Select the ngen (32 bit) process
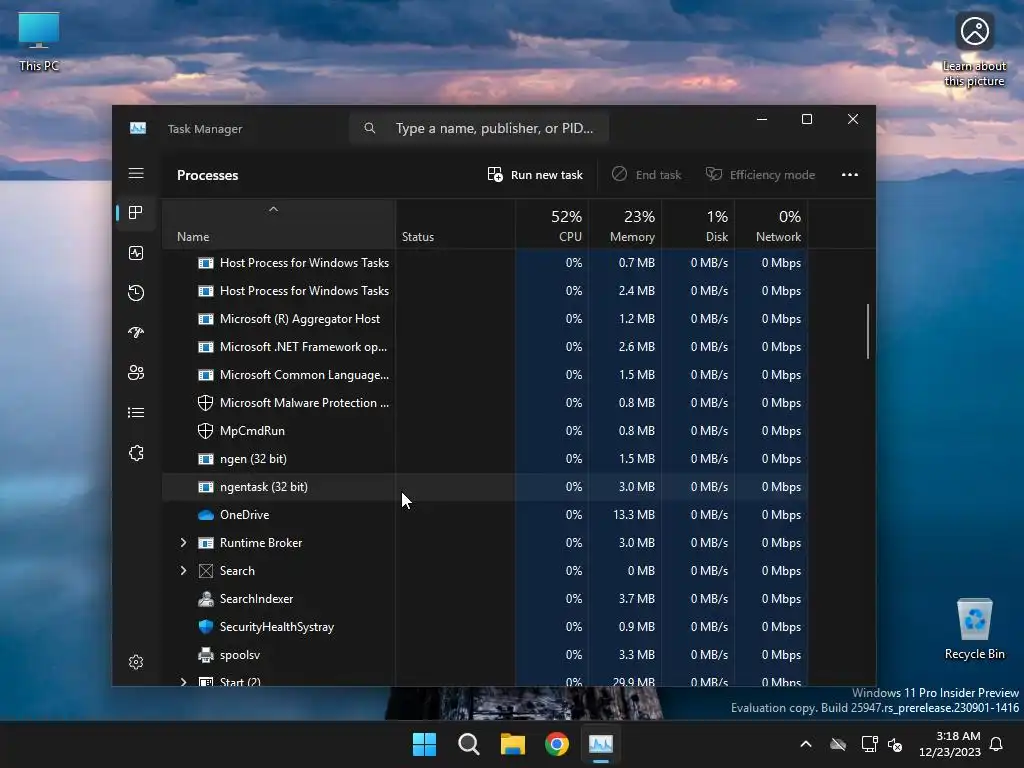 [253, 458]
